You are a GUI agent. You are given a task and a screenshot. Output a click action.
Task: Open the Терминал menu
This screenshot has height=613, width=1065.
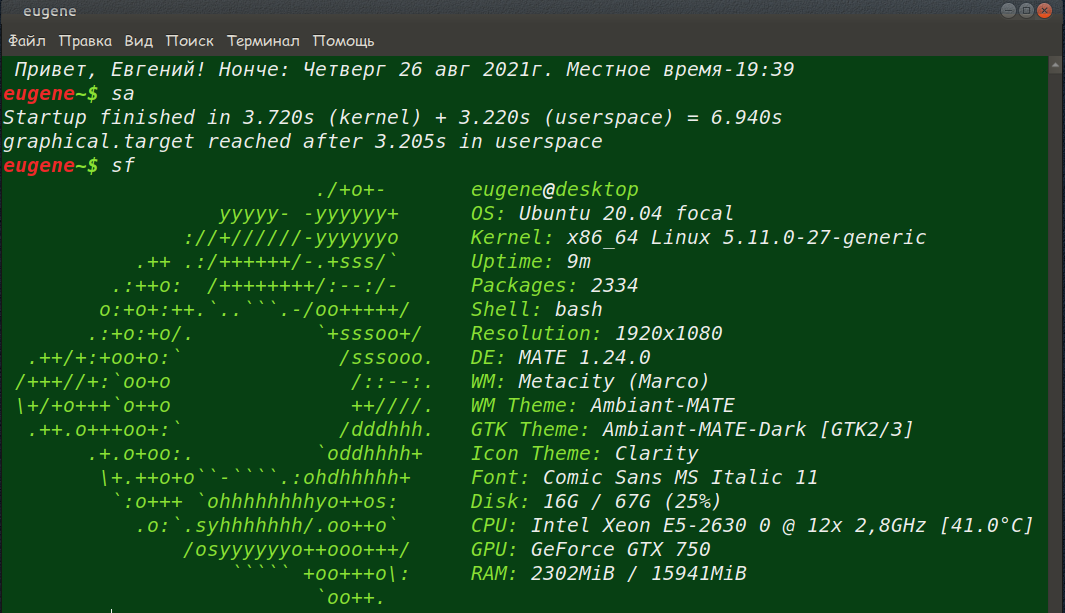[263, 41]
